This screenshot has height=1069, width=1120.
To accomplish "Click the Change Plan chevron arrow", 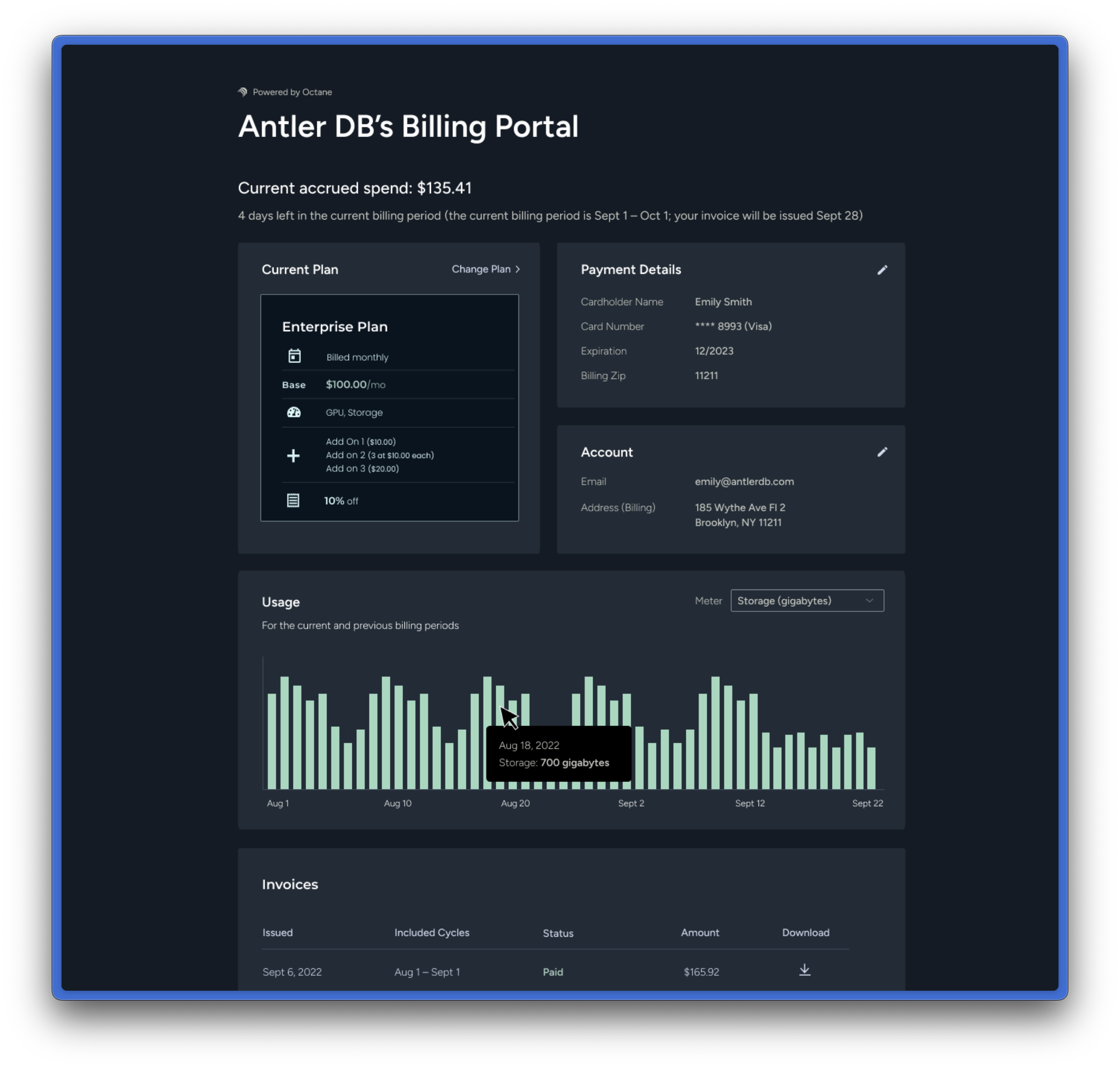I will point(518,269).
